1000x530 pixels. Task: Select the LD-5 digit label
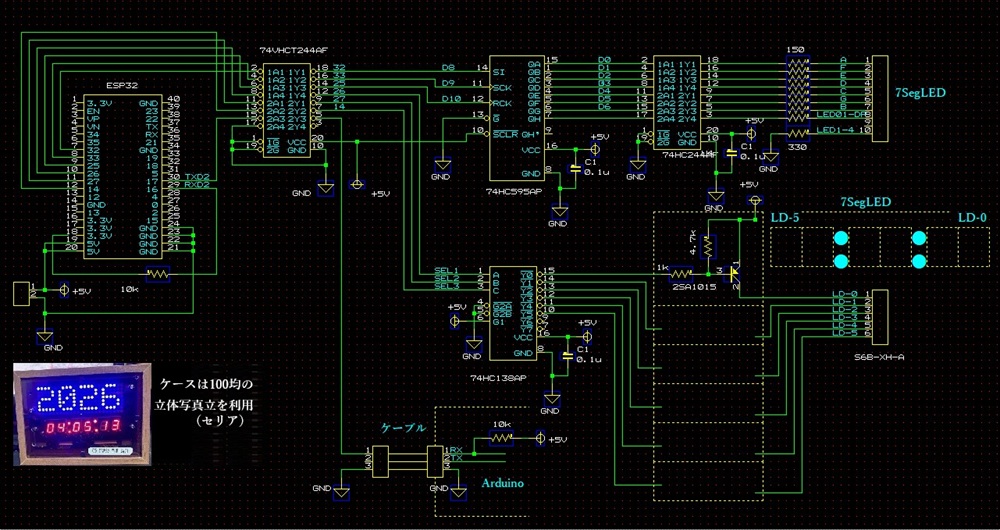[785, 217]
